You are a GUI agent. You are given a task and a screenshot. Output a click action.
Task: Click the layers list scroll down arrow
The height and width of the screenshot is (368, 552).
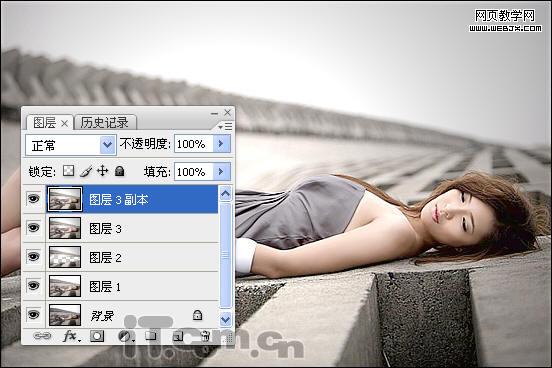(x=225, y=319)
